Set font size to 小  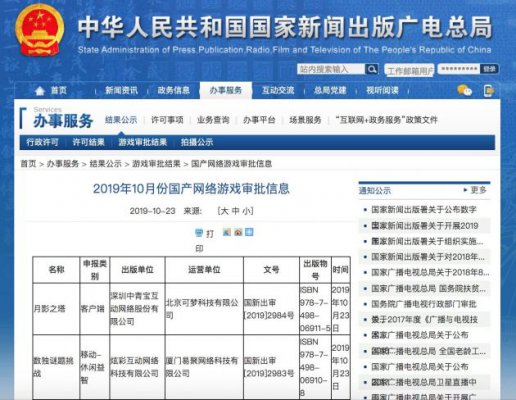[247, 211]
